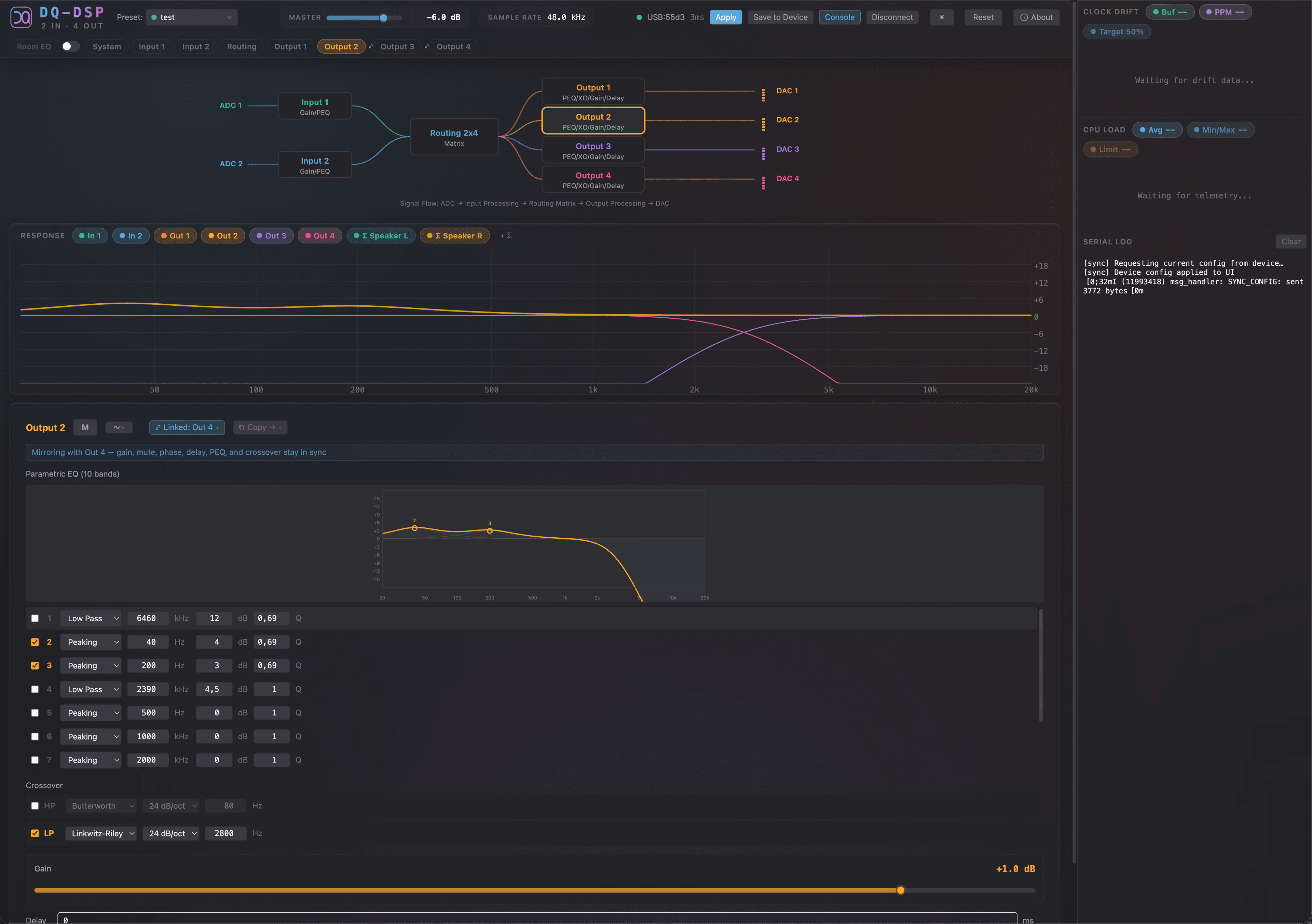Switch to the Input 1 tab
The image size is (1312, 924).
pos(151,47)
